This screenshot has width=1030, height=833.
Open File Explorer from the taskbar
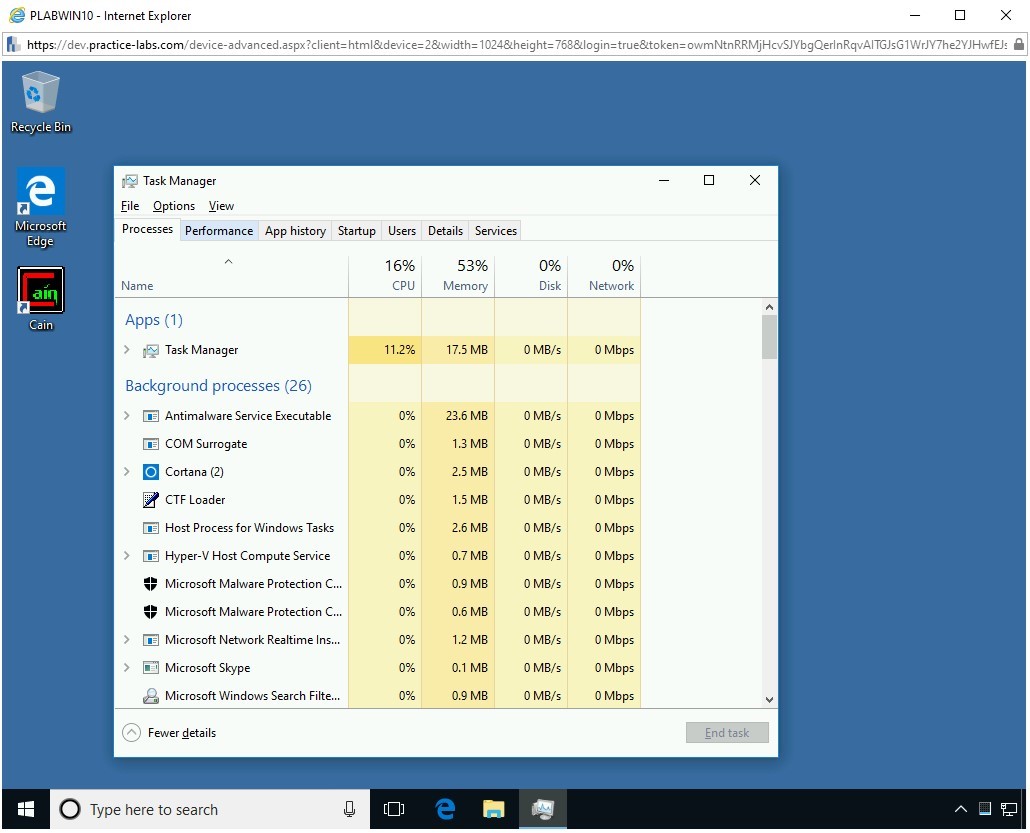[x=493, y=809]
